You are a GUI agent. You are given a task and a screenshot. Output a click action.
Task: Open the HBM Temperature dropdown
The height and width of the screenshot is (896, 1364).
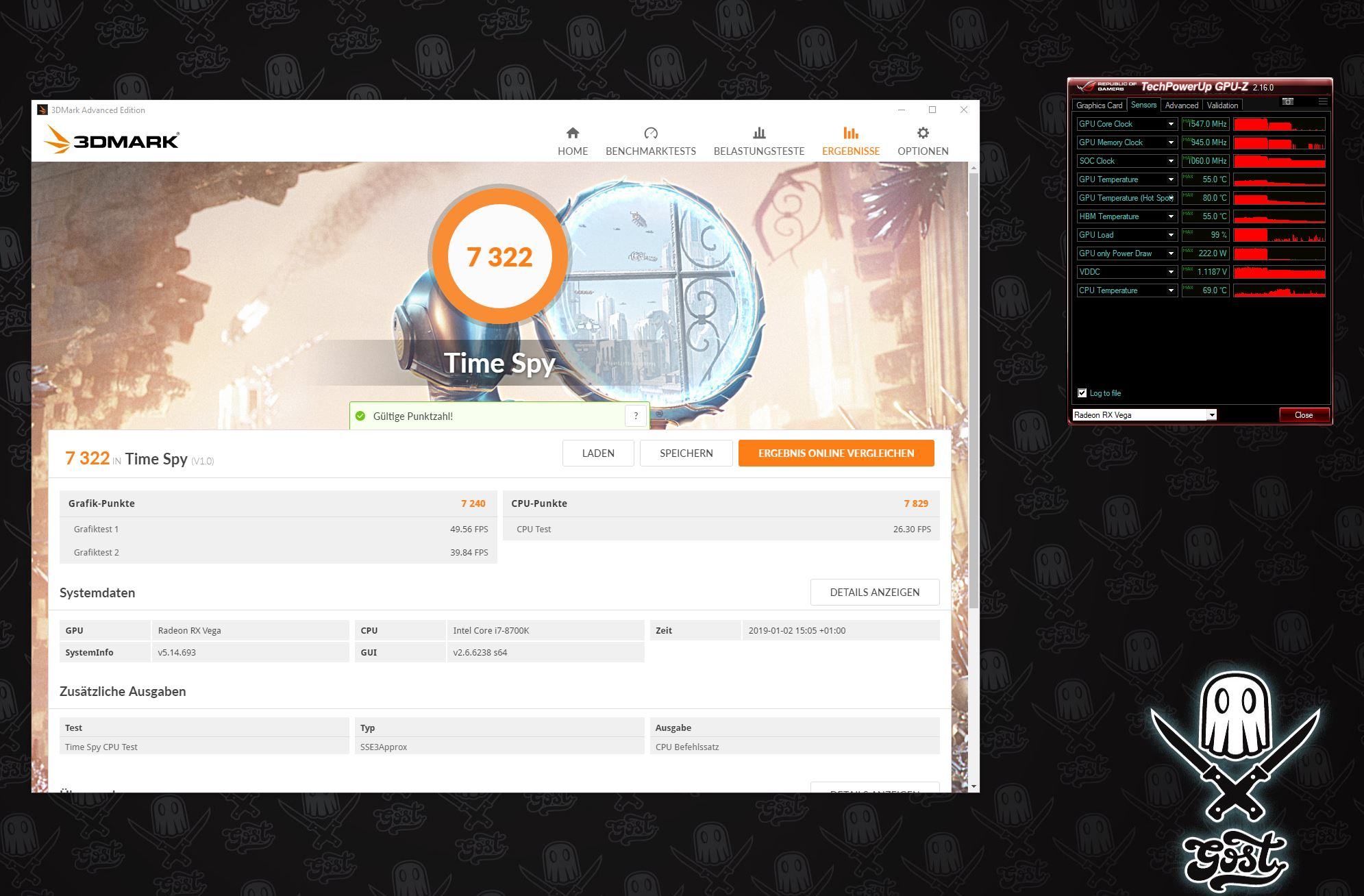(1171, 216)
